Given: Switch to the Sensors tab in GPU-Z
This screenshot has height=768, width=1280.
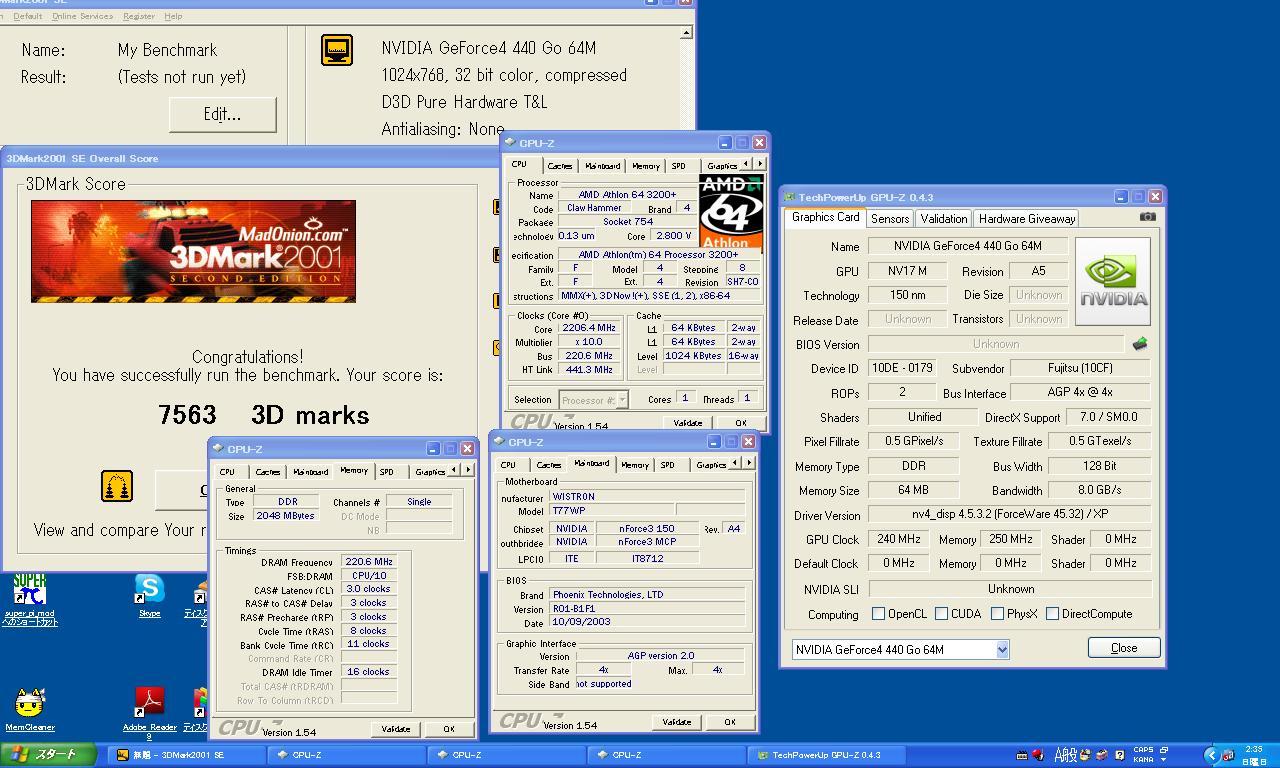Looking at the screenshot, I should pos(889,218).
